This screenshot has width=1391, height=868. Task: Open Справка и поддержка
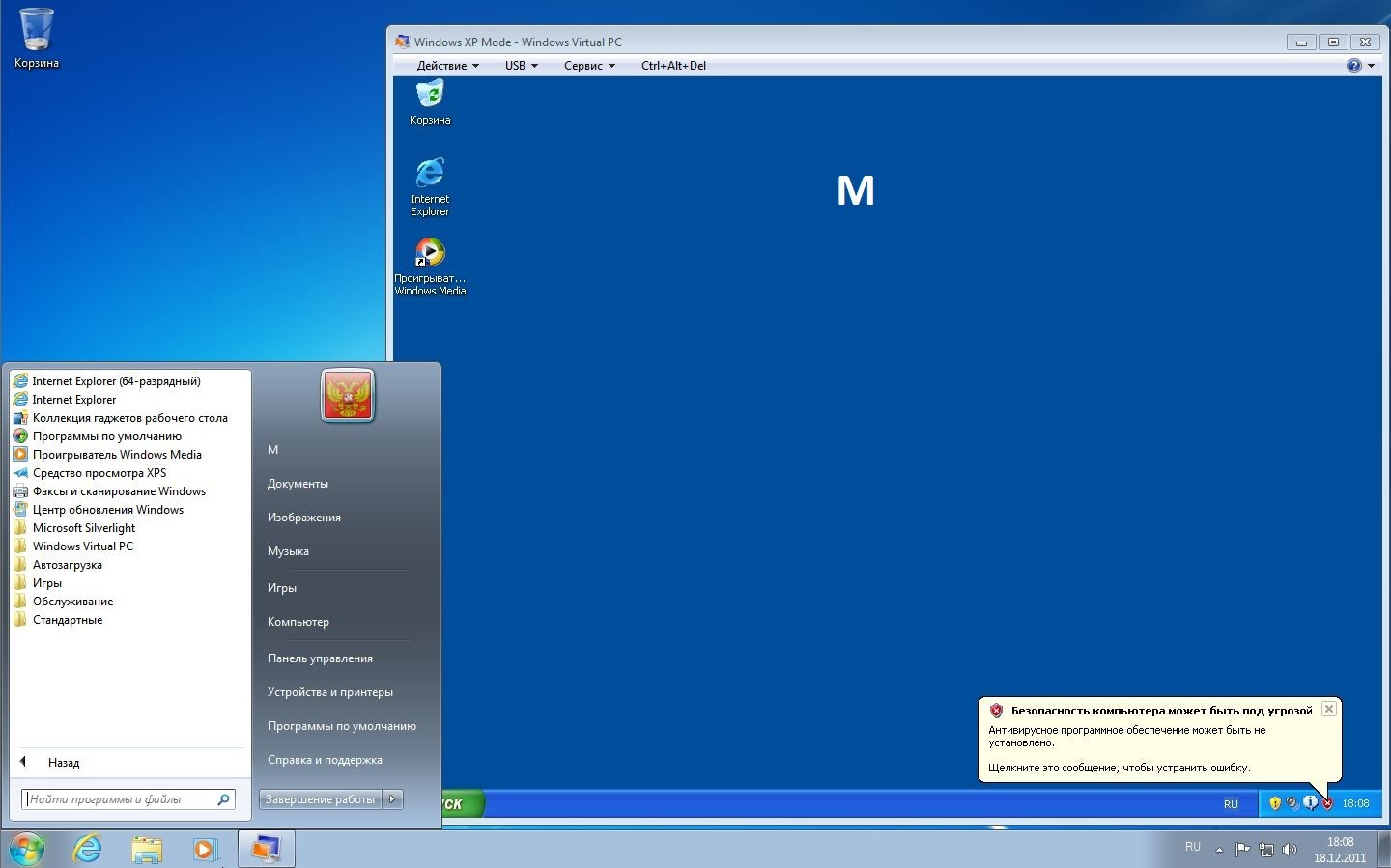(325, 760)
